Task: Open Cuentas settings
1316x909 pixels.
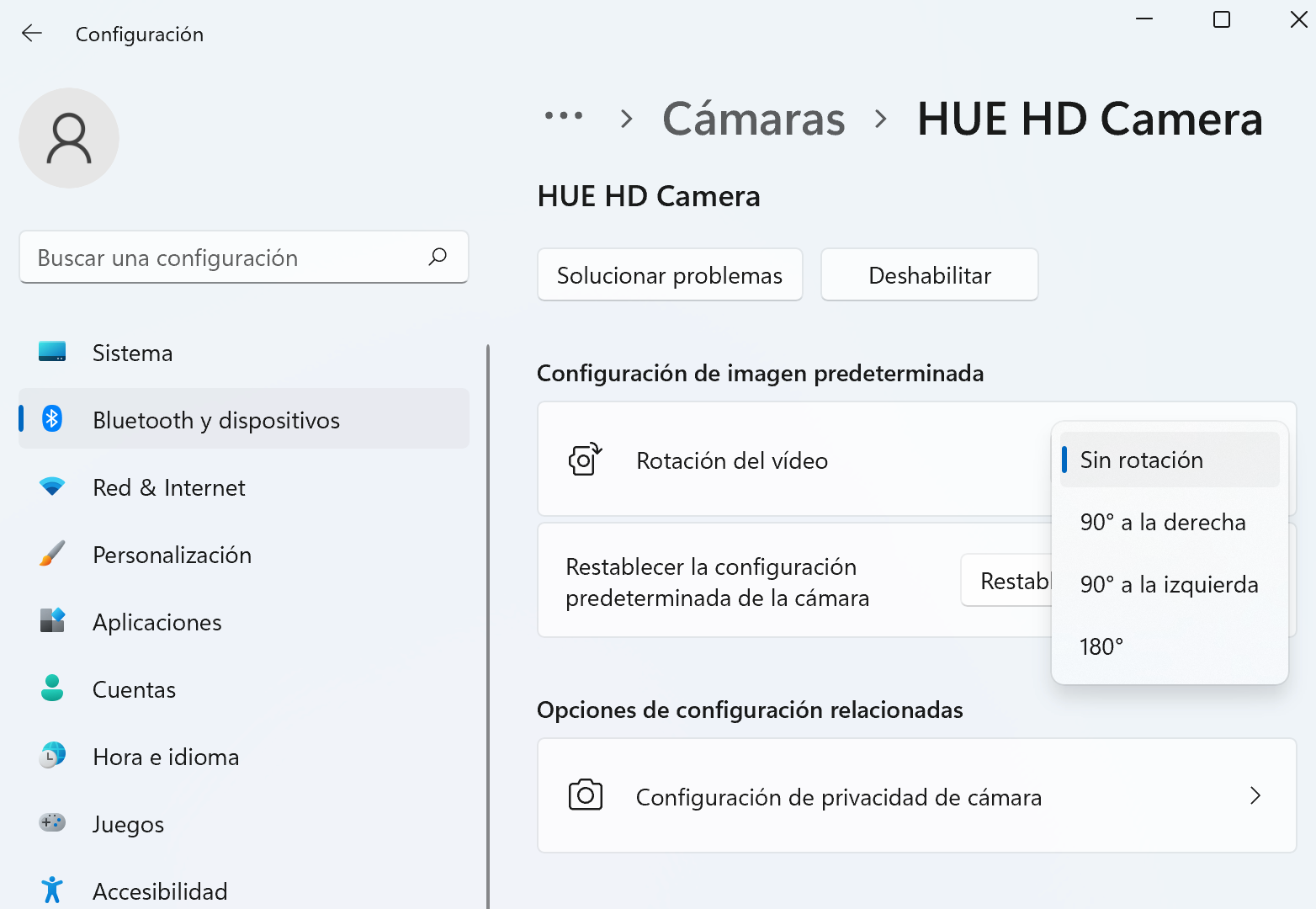Action: click(244, 689)
